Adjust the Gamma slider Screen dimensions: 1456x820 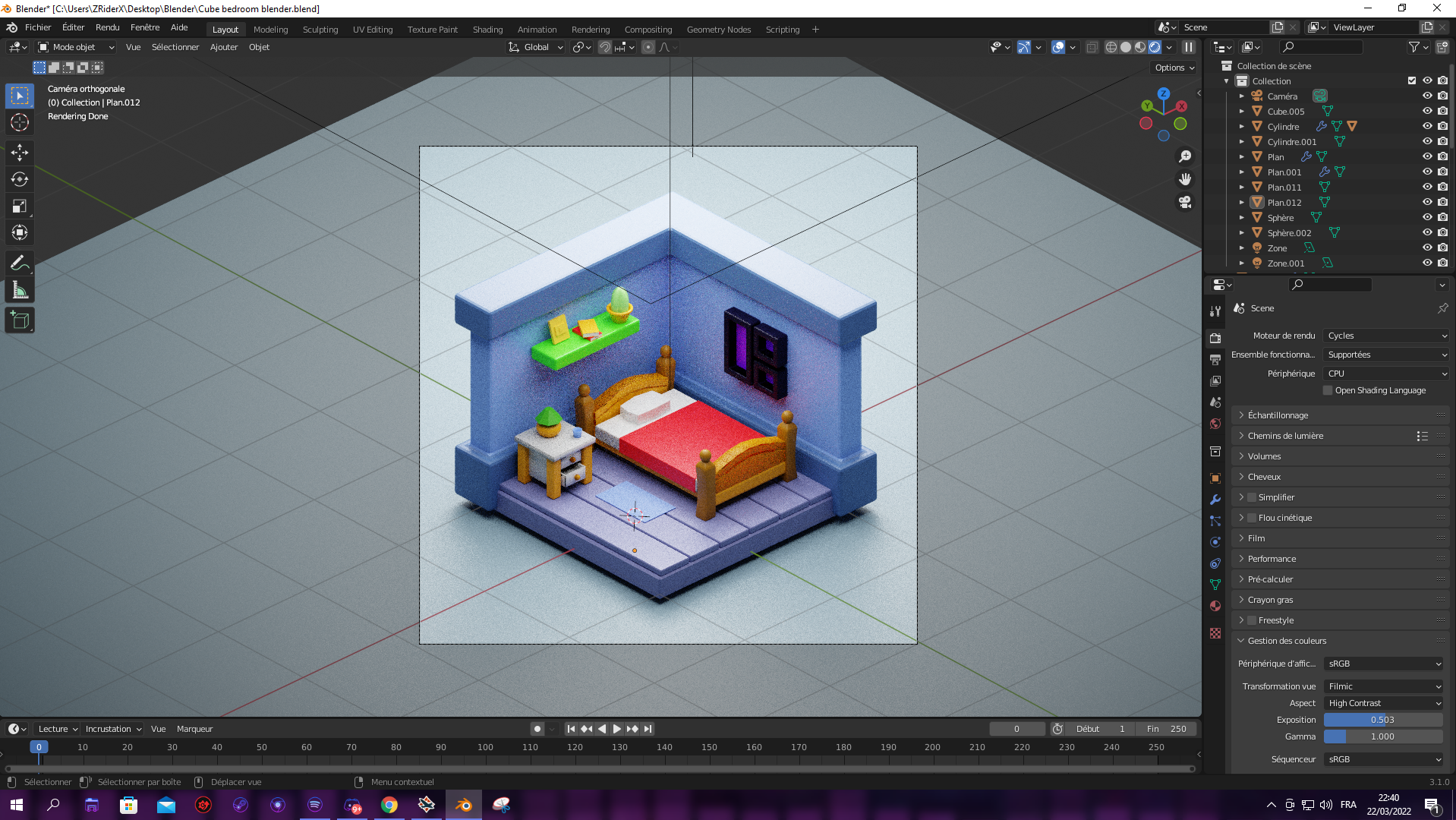[1383, 736]
